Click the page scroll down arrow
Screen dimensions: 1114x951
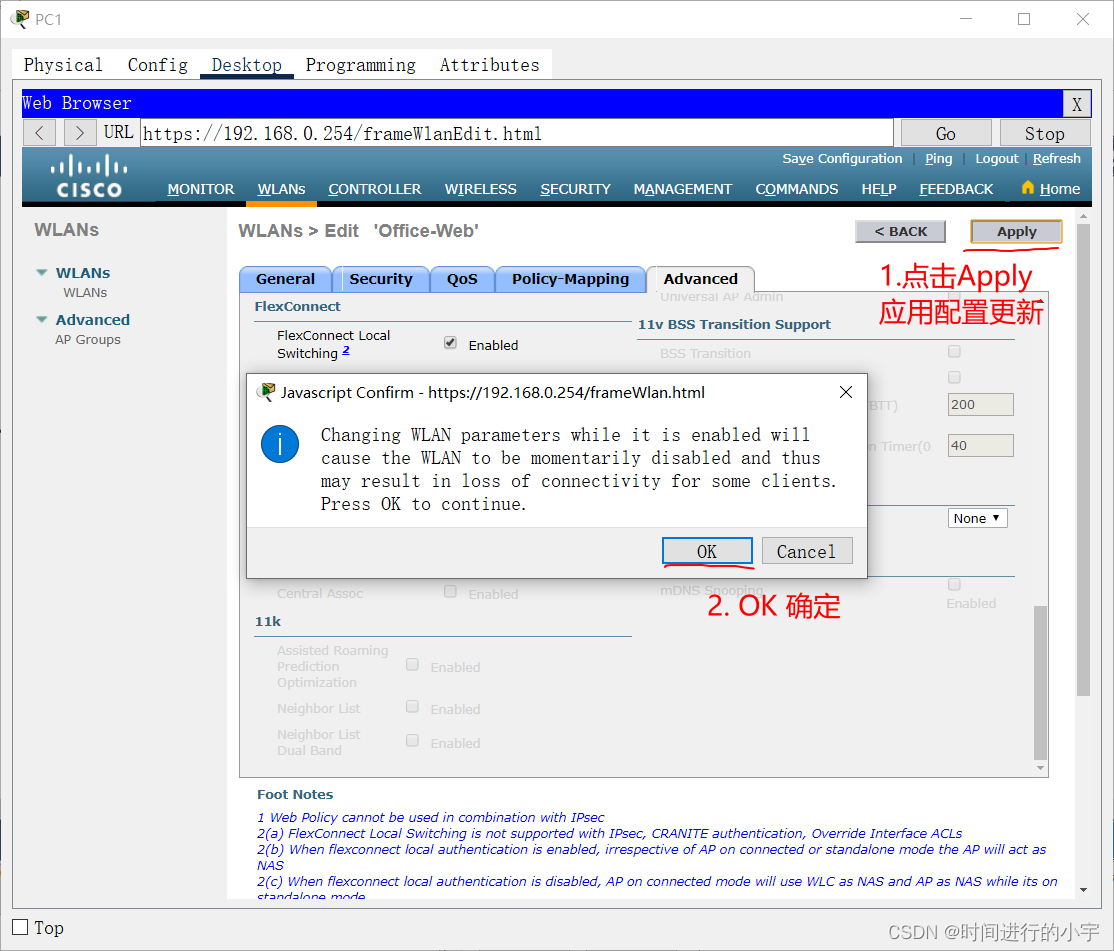tap(1083, 889)
